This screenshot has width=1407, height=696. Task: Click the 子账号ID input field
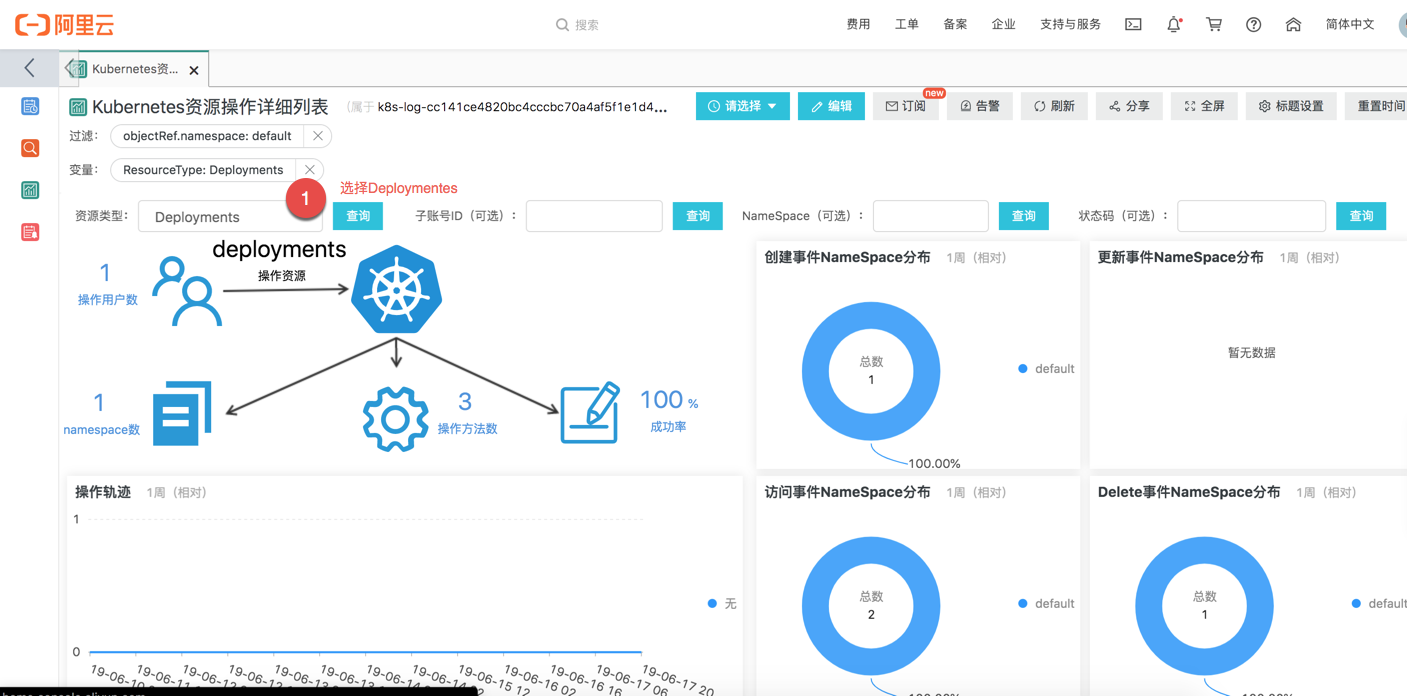(x=594, y=216)
